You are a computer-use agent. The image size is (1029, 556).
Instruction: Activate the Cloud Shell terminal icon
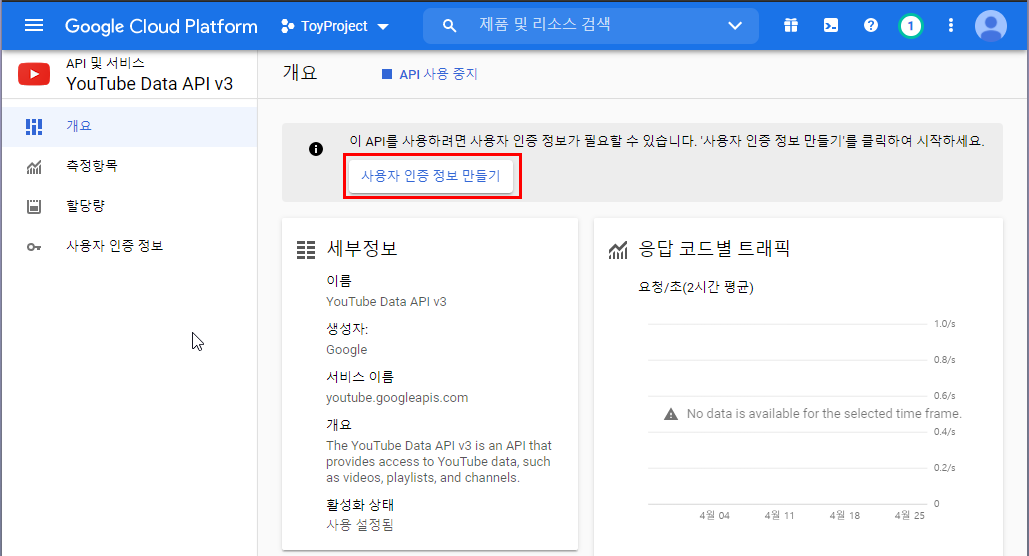tap(831, 26)
